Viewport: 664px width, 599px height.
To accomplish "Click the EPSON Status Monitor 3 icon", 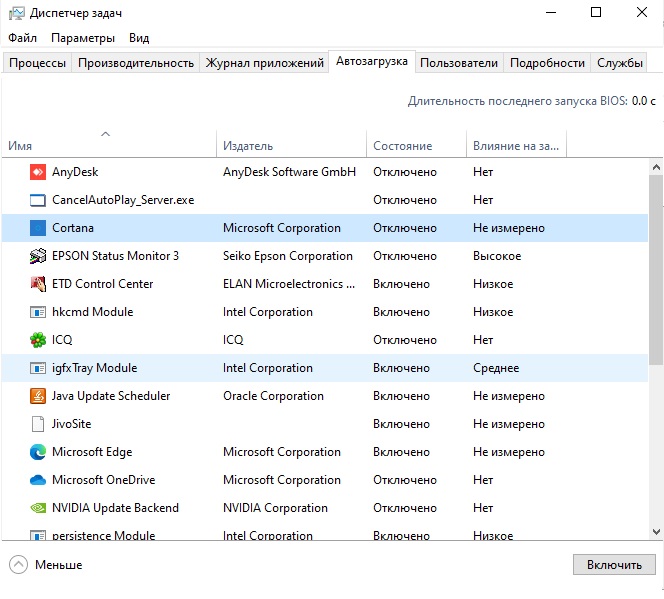I will (x=38, y=256).
